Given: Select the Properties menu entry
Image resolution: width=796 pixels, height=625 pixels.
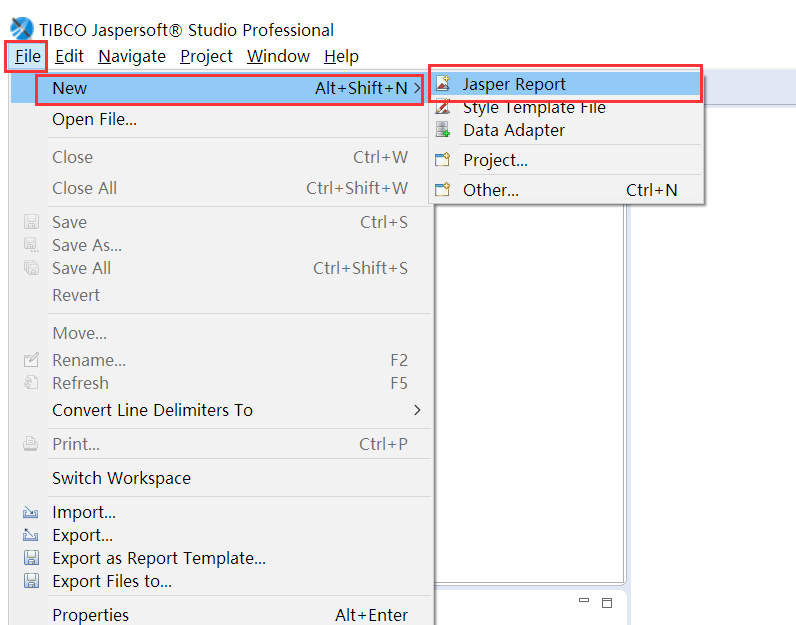Looking at the screenshot, I should pos(222,615).
